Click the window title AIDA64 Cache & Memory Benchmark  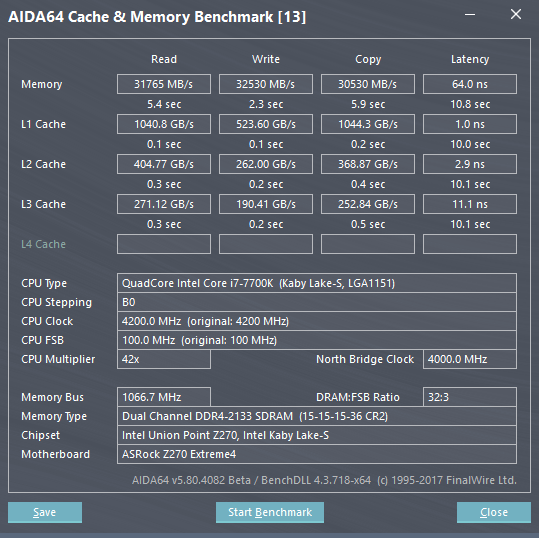[157, 17]
